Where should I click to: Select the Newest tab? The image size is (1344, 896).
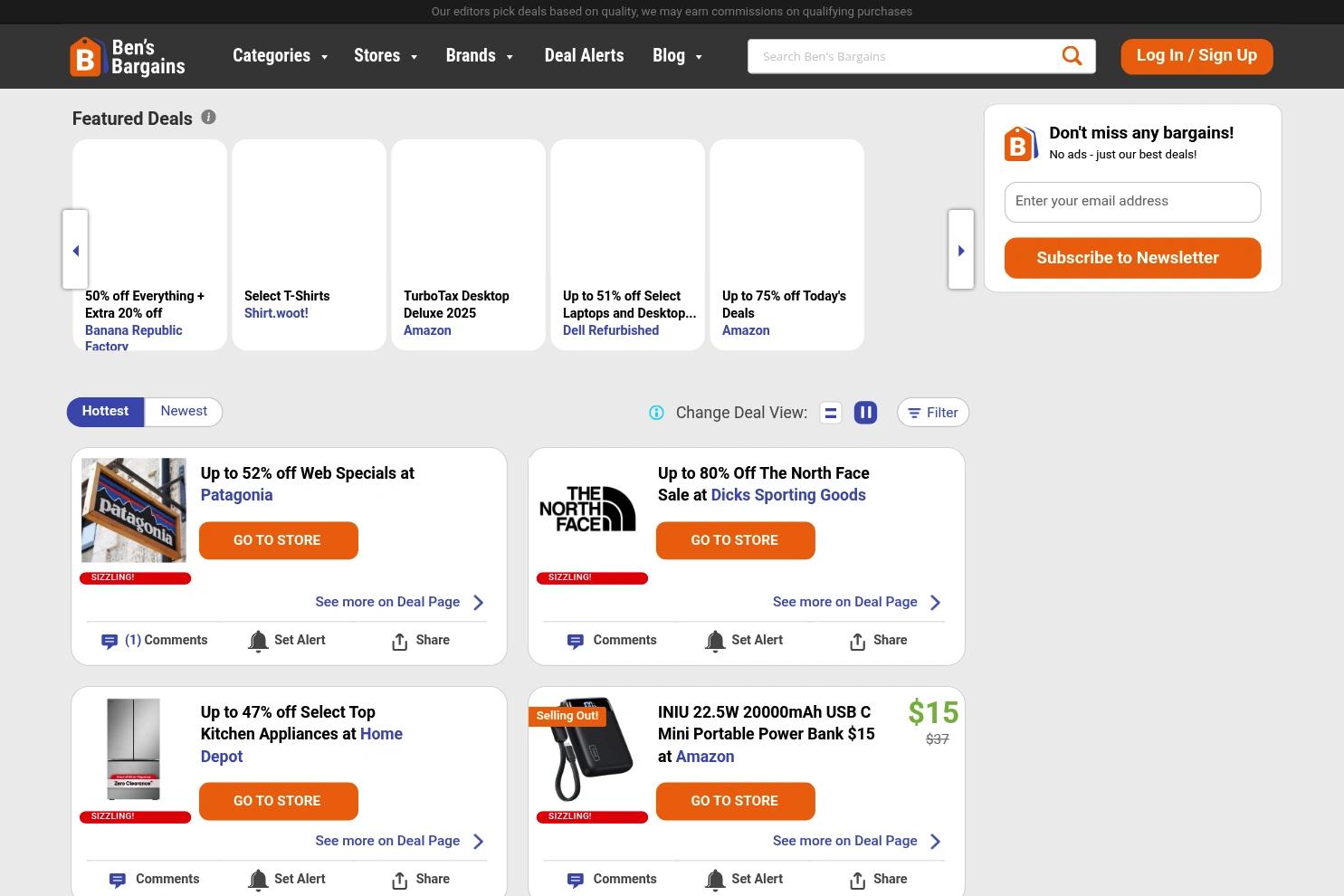pyautogui.click(x=184, y=412)
